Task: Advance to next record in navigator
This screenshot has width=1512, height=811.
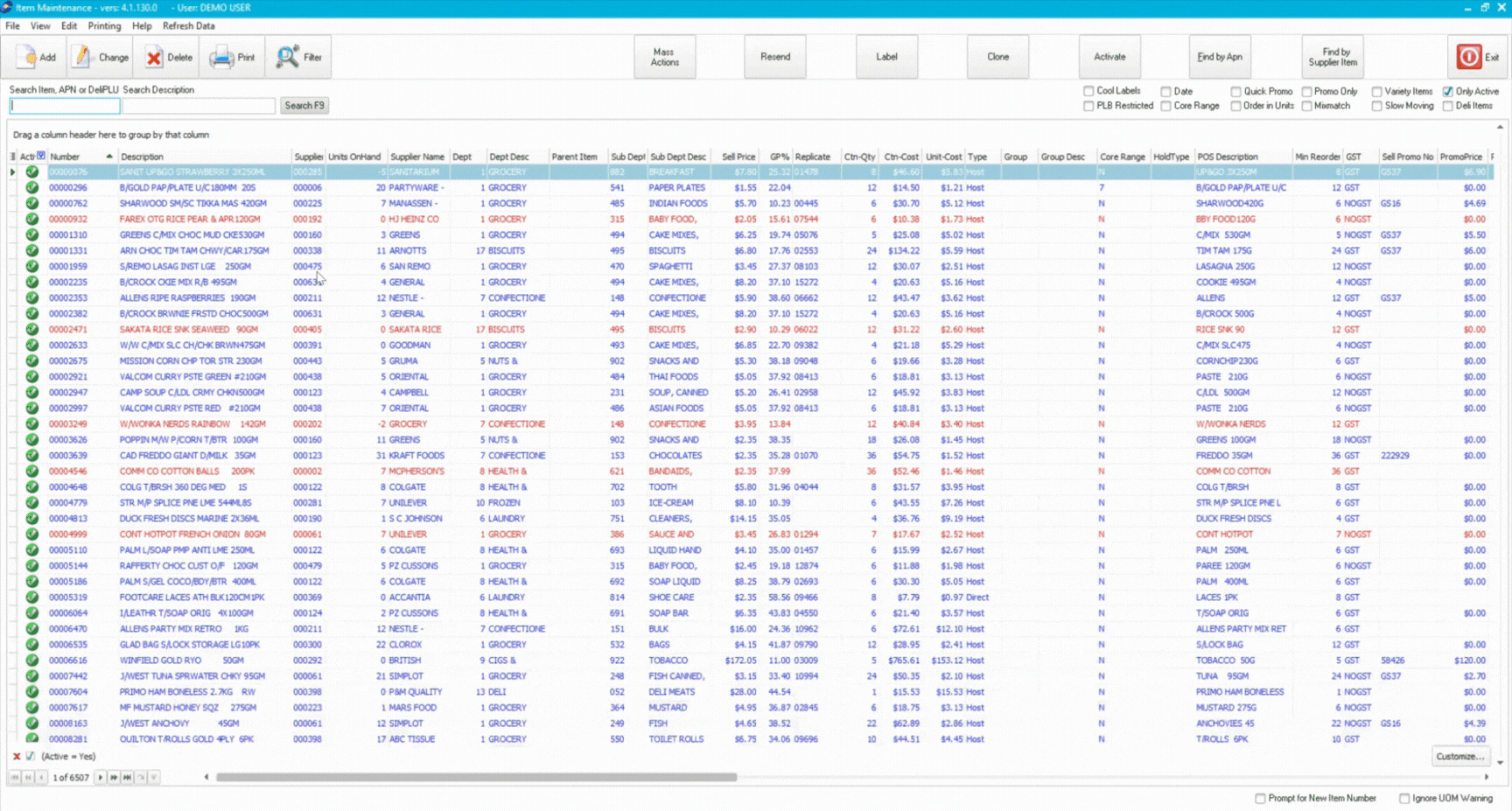Action: (101, 777)
